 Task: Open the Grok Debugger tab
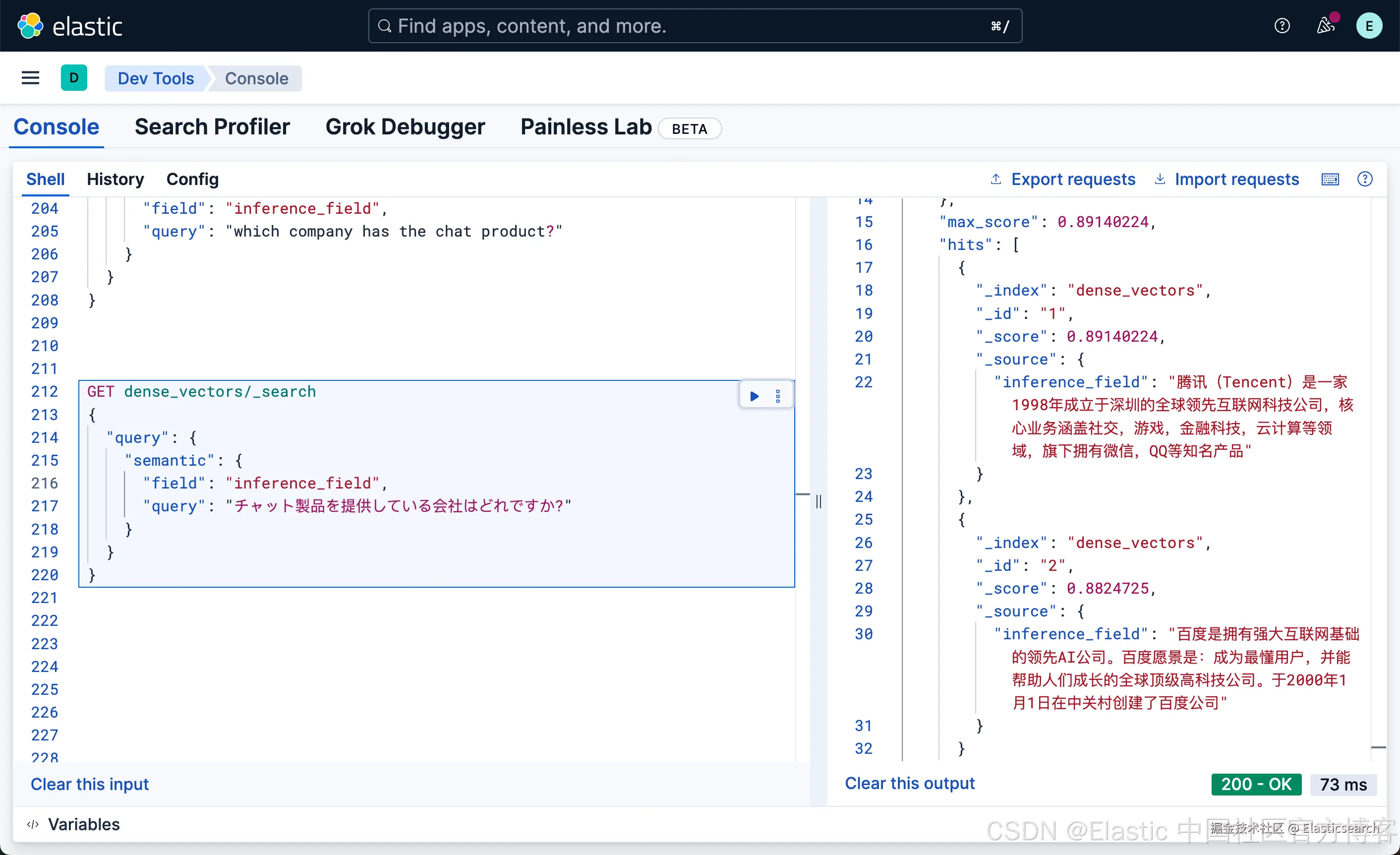[x=405, y=127]
